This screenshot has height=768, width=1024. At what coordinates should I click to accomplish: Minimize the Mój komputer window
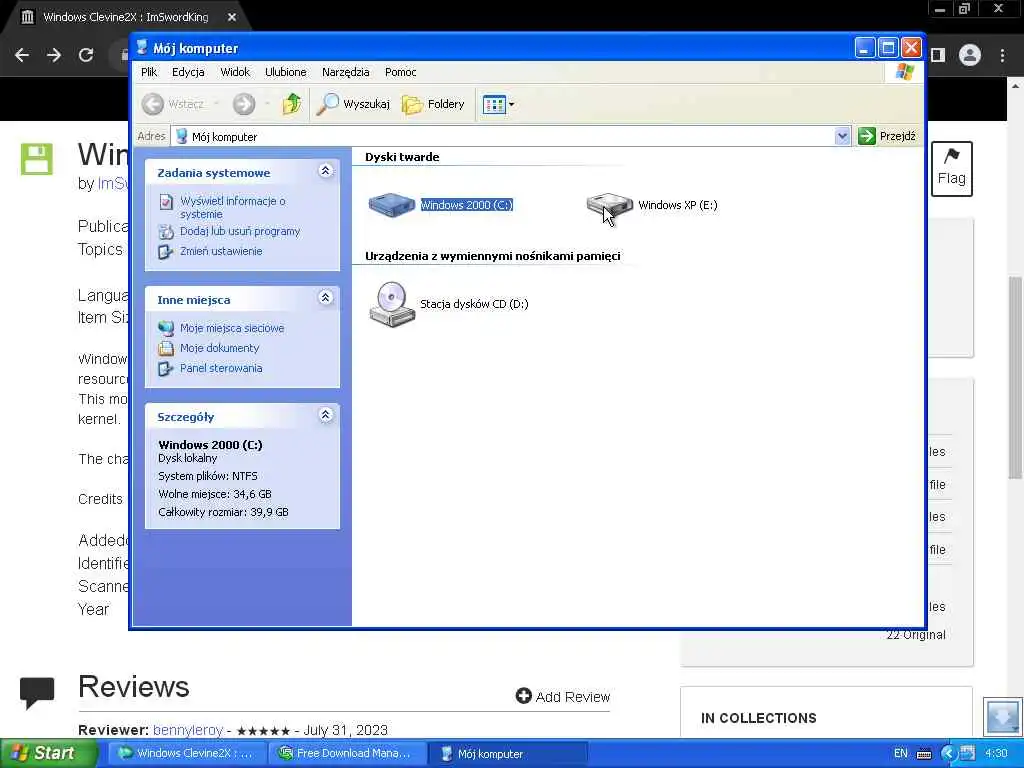pyautogui.click(x=865, y=48)
